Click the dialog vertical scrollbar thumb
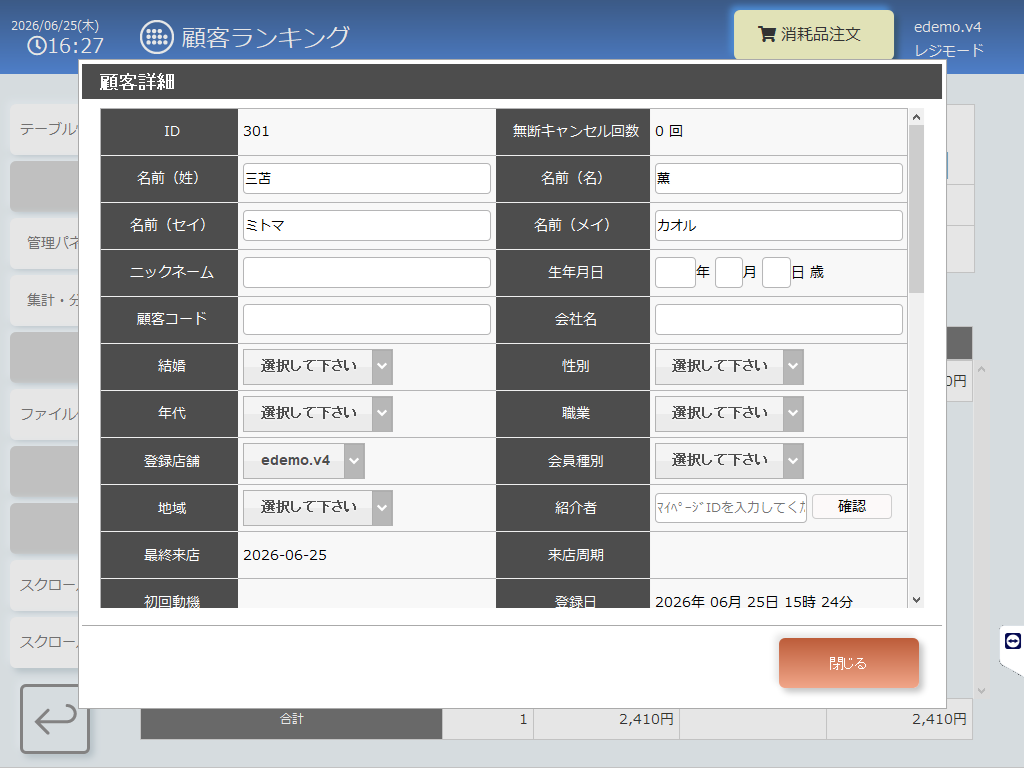Image resolution: width=1024 pixels, height=768 pixels. (916, 208)
